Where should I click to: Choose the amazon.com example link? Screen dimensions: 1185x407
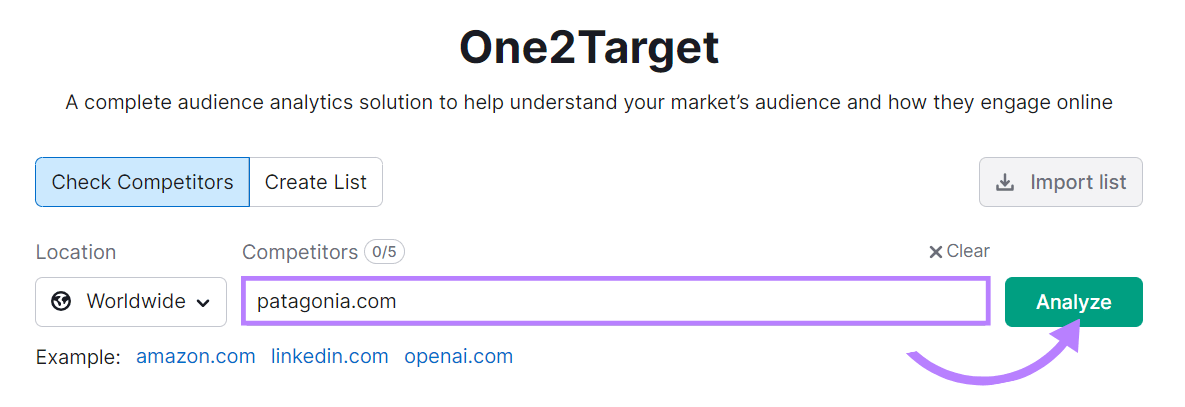click(x=196, y=356)
